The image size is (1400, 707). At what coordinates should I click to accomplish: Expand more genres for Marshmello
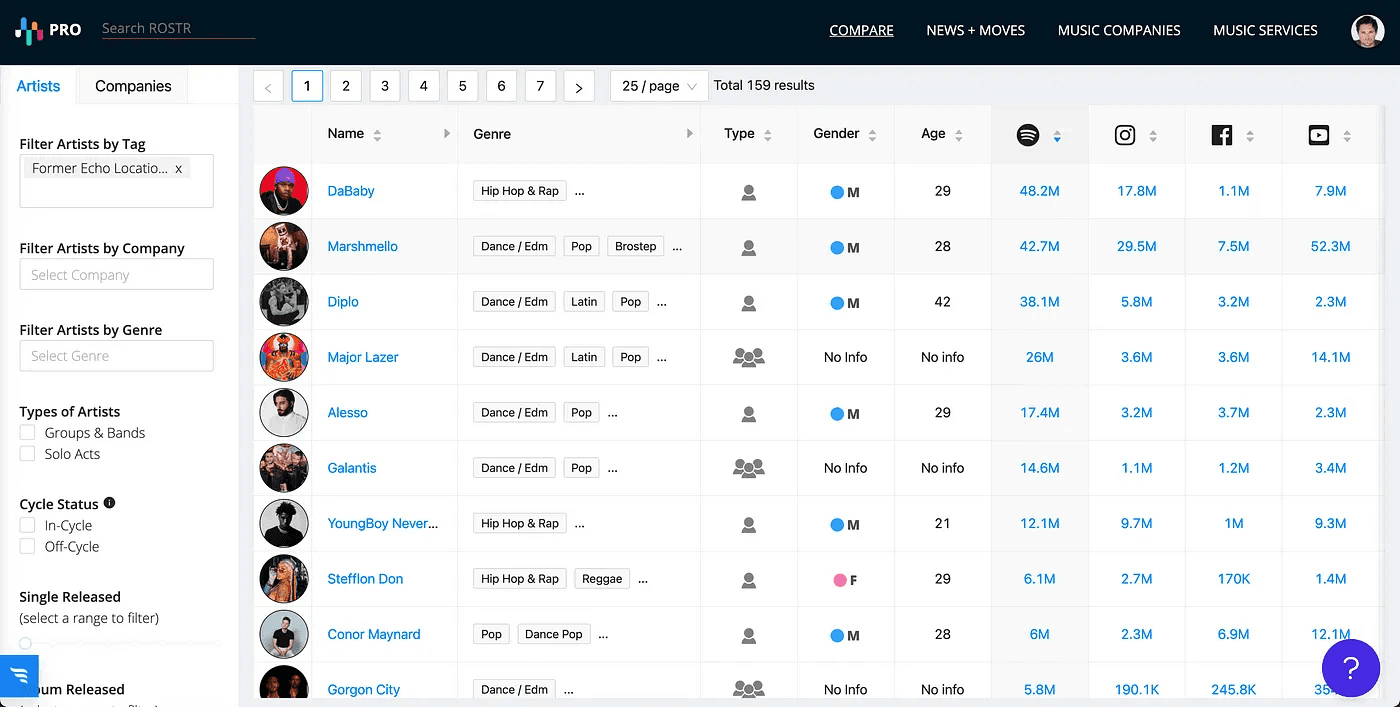(677, 247)
